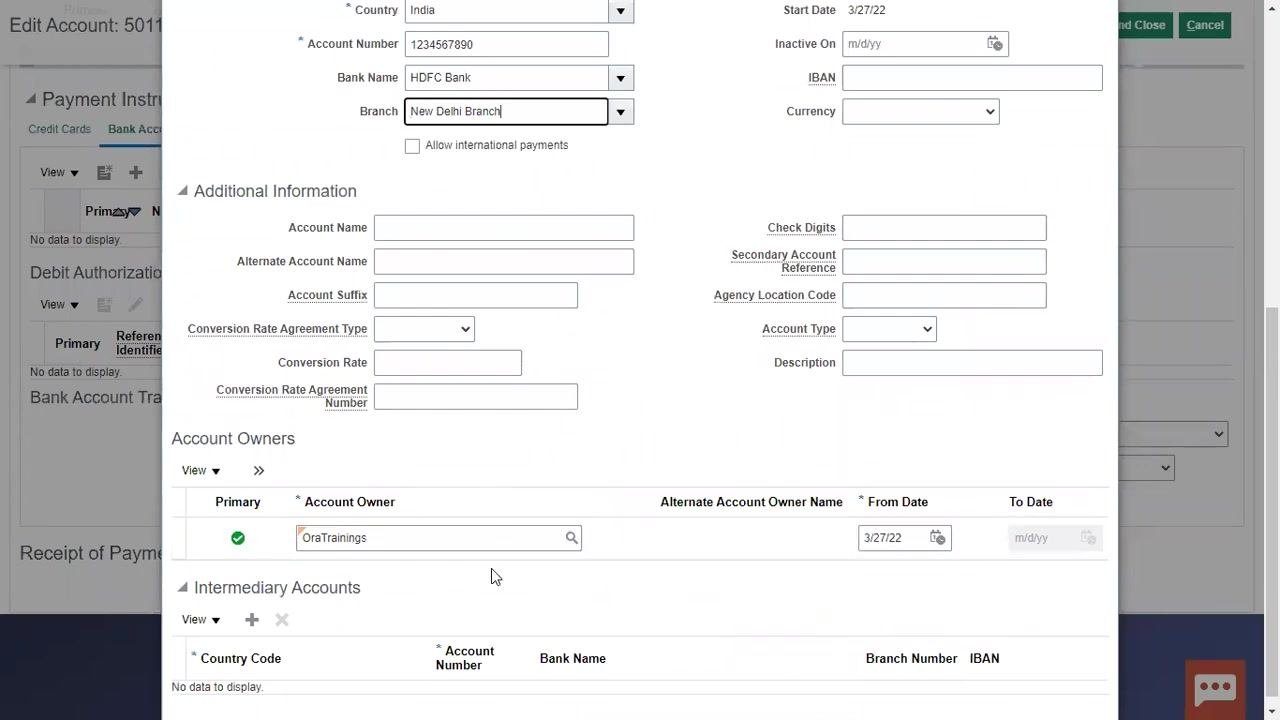Click the delete X icon in Intermediary Accounts

[282, 620]
